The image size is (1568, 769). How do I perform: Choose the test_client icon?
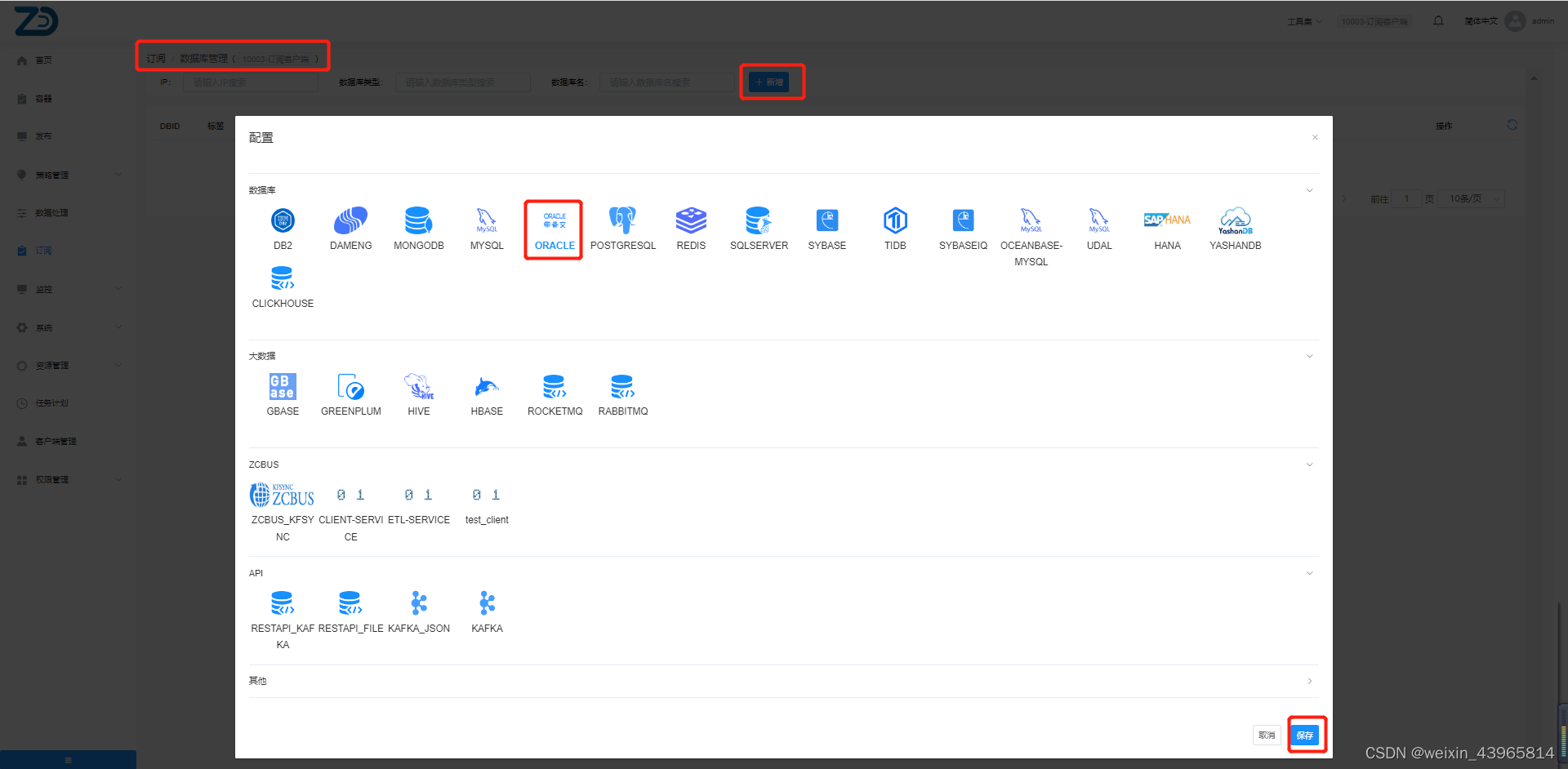[487, 495]
